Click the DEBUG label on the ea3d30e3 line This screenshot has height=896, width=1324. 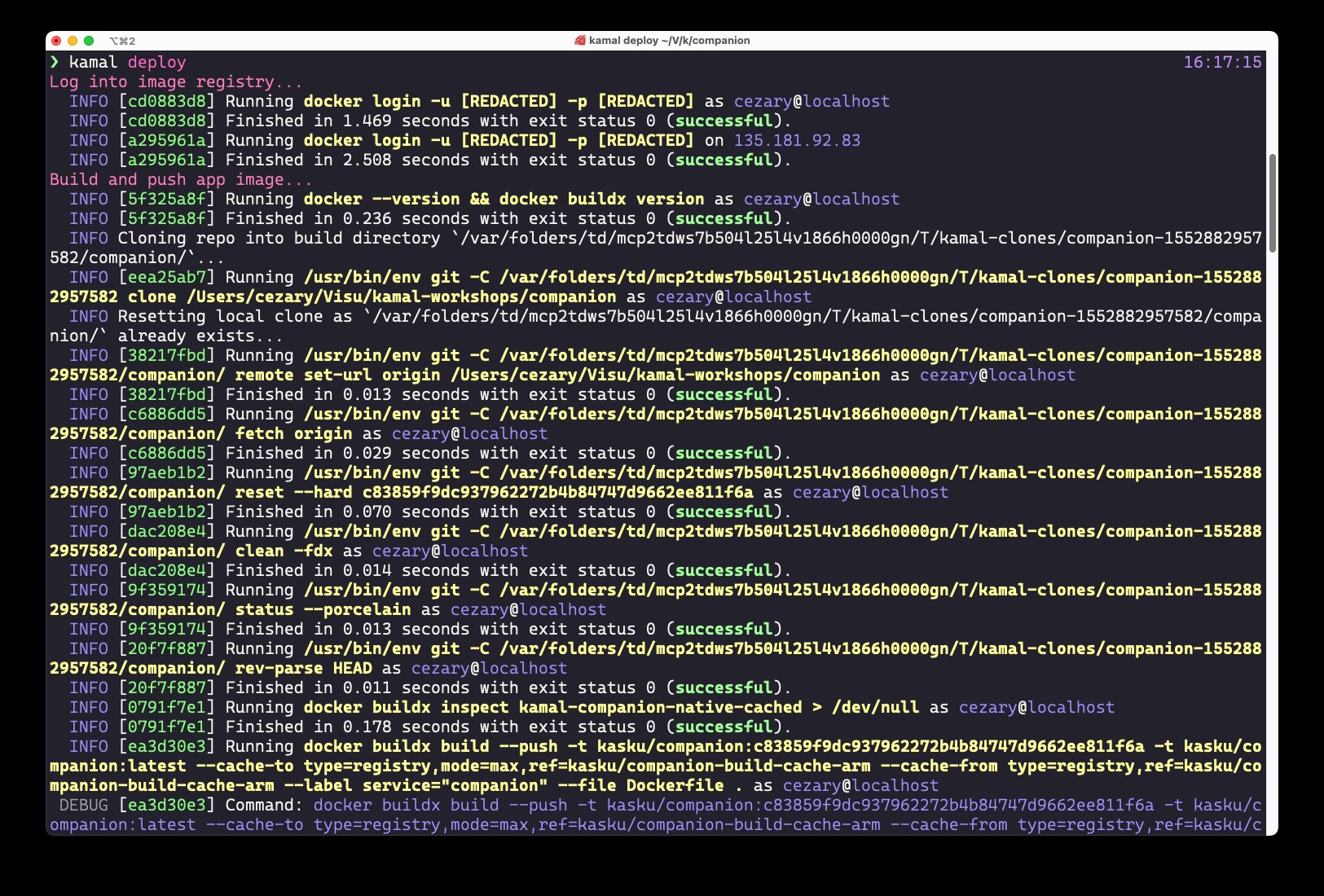tap(83, 805)
